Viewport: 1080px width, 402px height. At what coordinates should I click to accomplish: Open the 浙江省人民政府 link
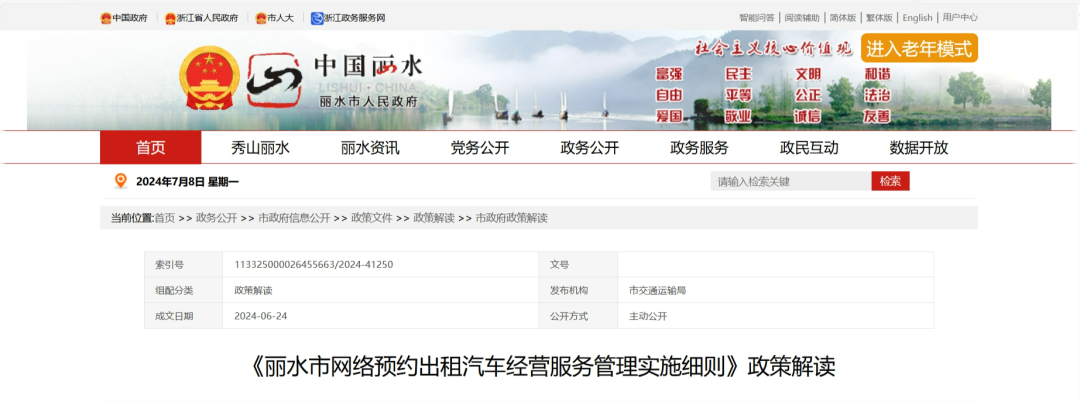207,18
